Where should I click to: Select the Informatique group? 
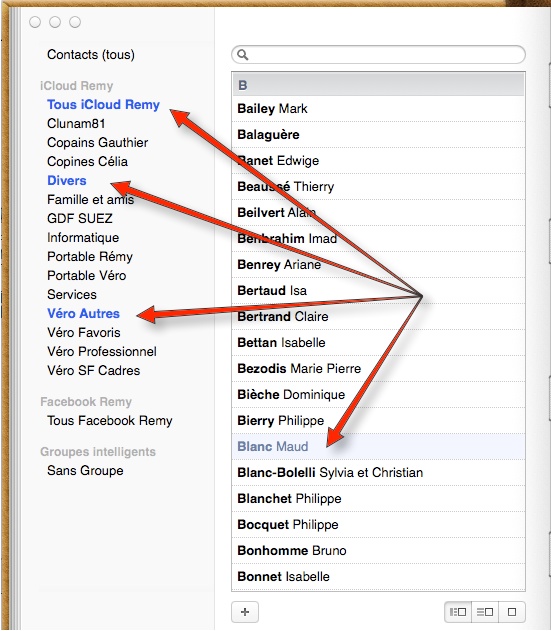tap(83, 237)
